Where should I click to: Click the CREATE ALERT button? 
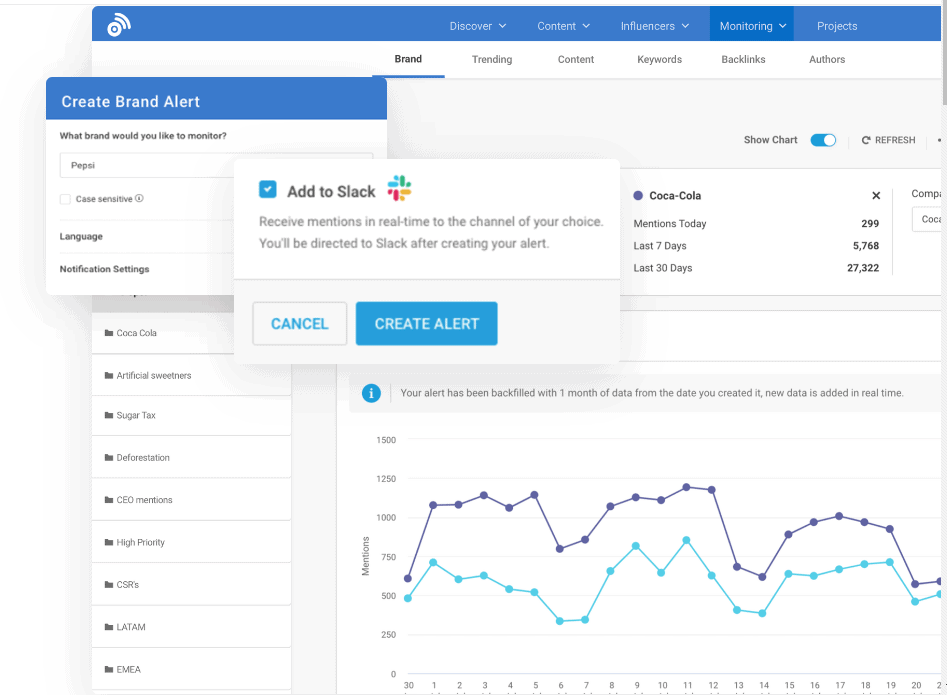click(426, 323)
